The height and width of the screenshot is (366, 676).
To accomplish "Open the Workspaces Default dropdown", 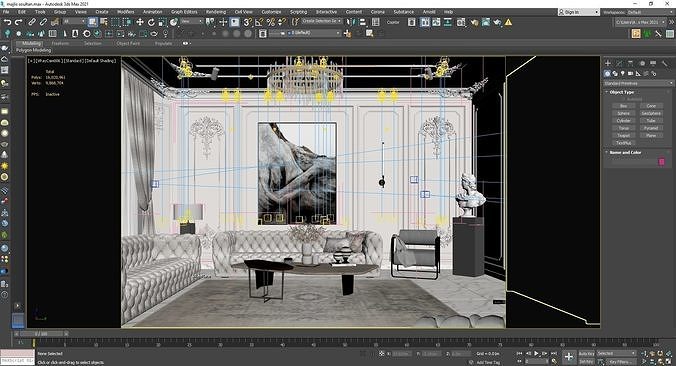I will [x=650, y=12].
